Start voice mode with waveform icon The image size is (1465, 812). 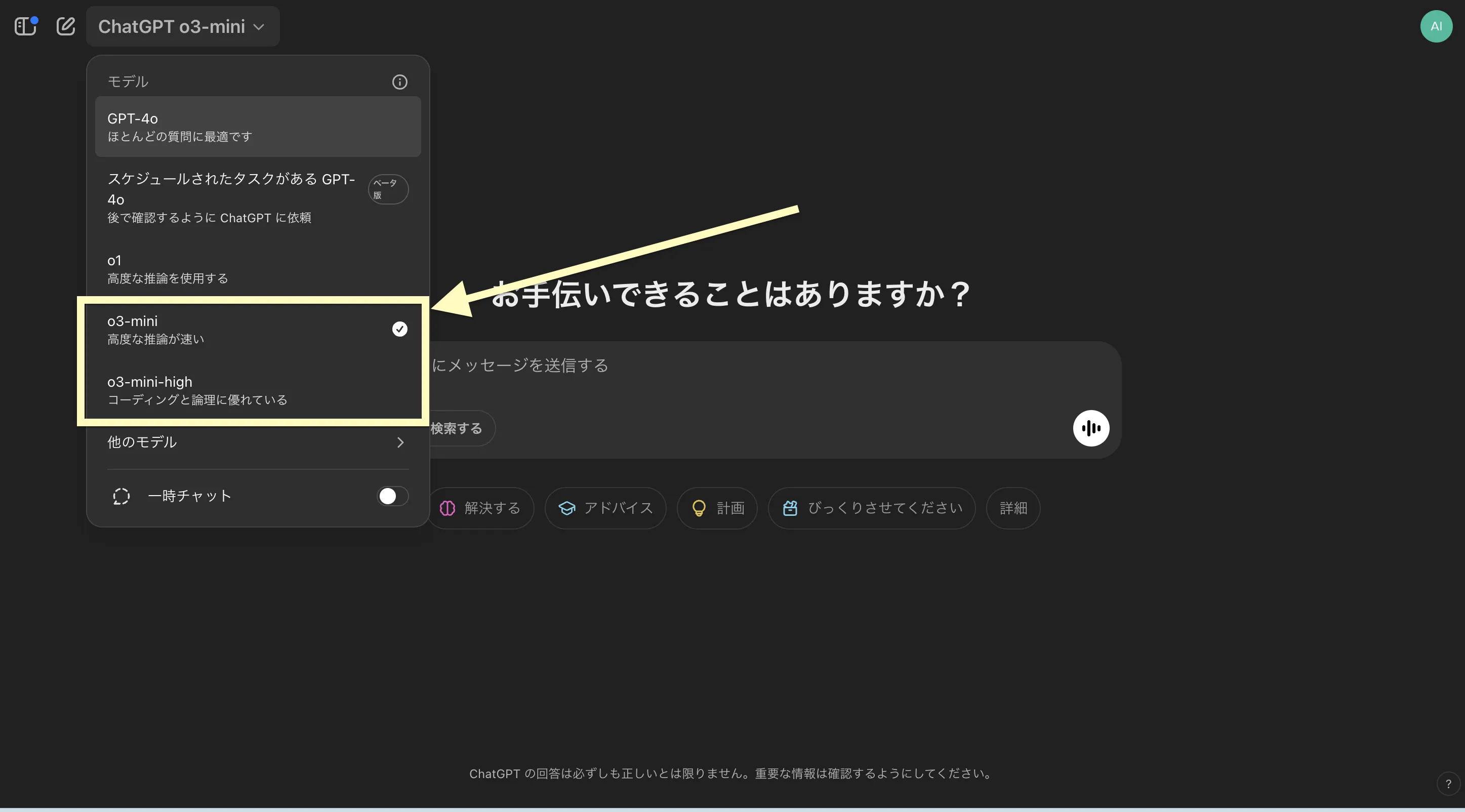coord(1091,428)
